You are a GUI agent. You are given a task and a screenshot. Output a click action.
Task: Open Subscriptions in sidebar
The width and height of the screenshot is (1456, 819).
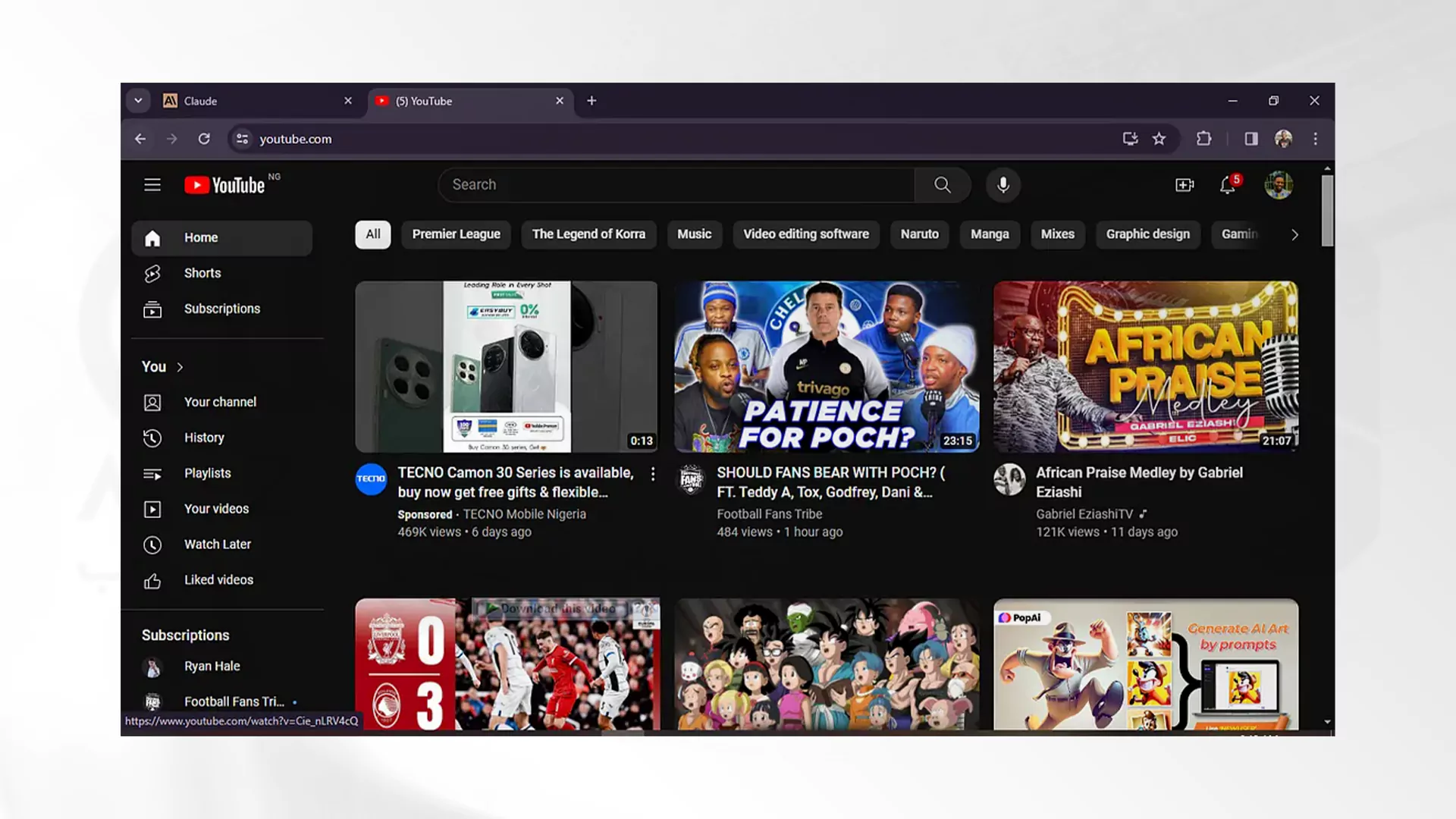tap(221, 309)
